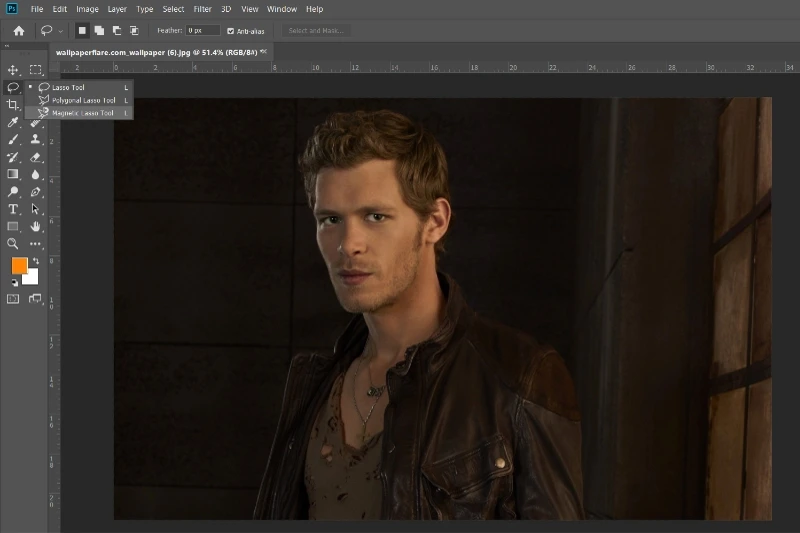
Task: Select the Clone Stamp tool
Action: 35,139
